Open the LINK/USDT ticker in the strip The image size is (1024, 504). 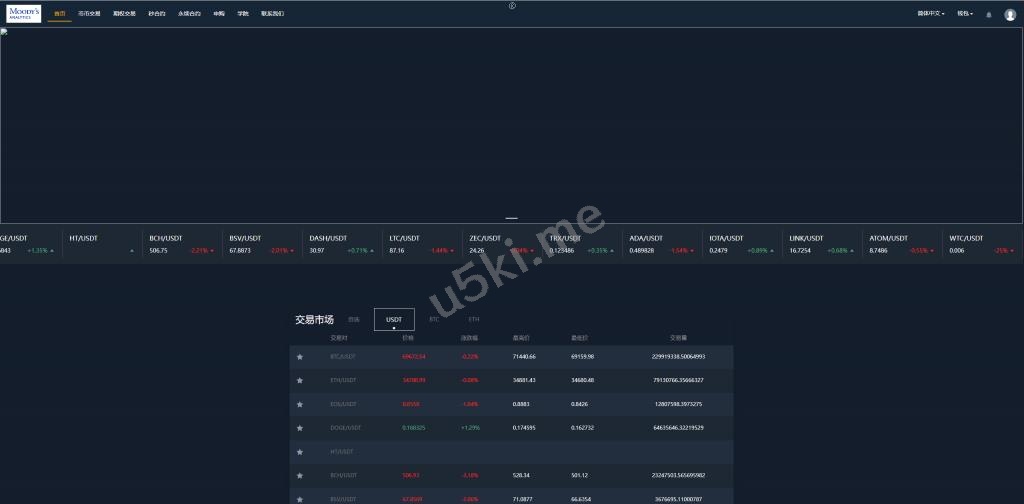821,244
